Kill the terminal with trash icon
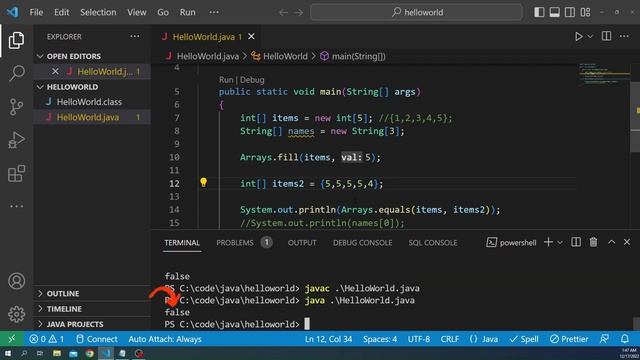This screenshot has width=640, height=360. coord(593,242)
